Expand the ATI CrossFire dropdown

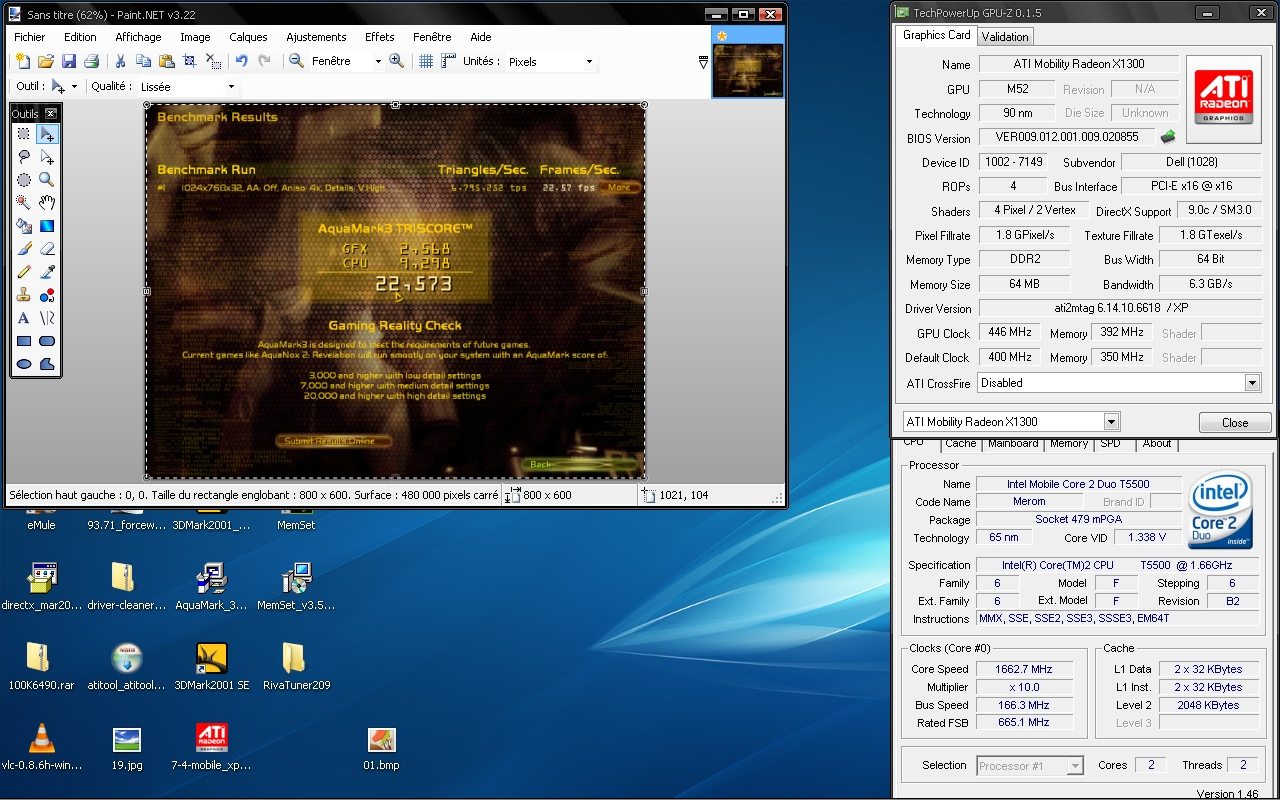coord(1252,383)
